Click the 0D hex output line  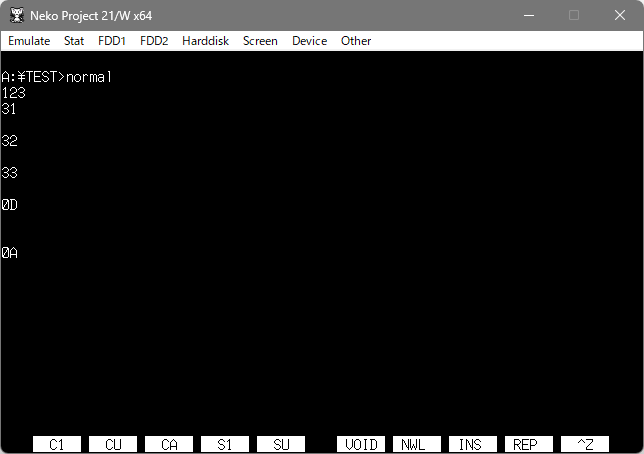(9, 205)
